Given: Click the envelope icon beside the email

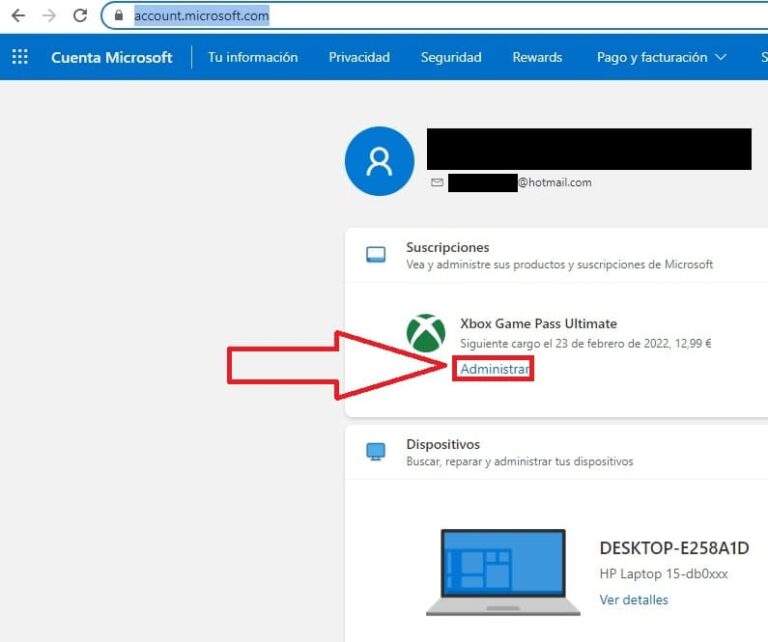Looking at the screenshot, I should click(437, 182).
